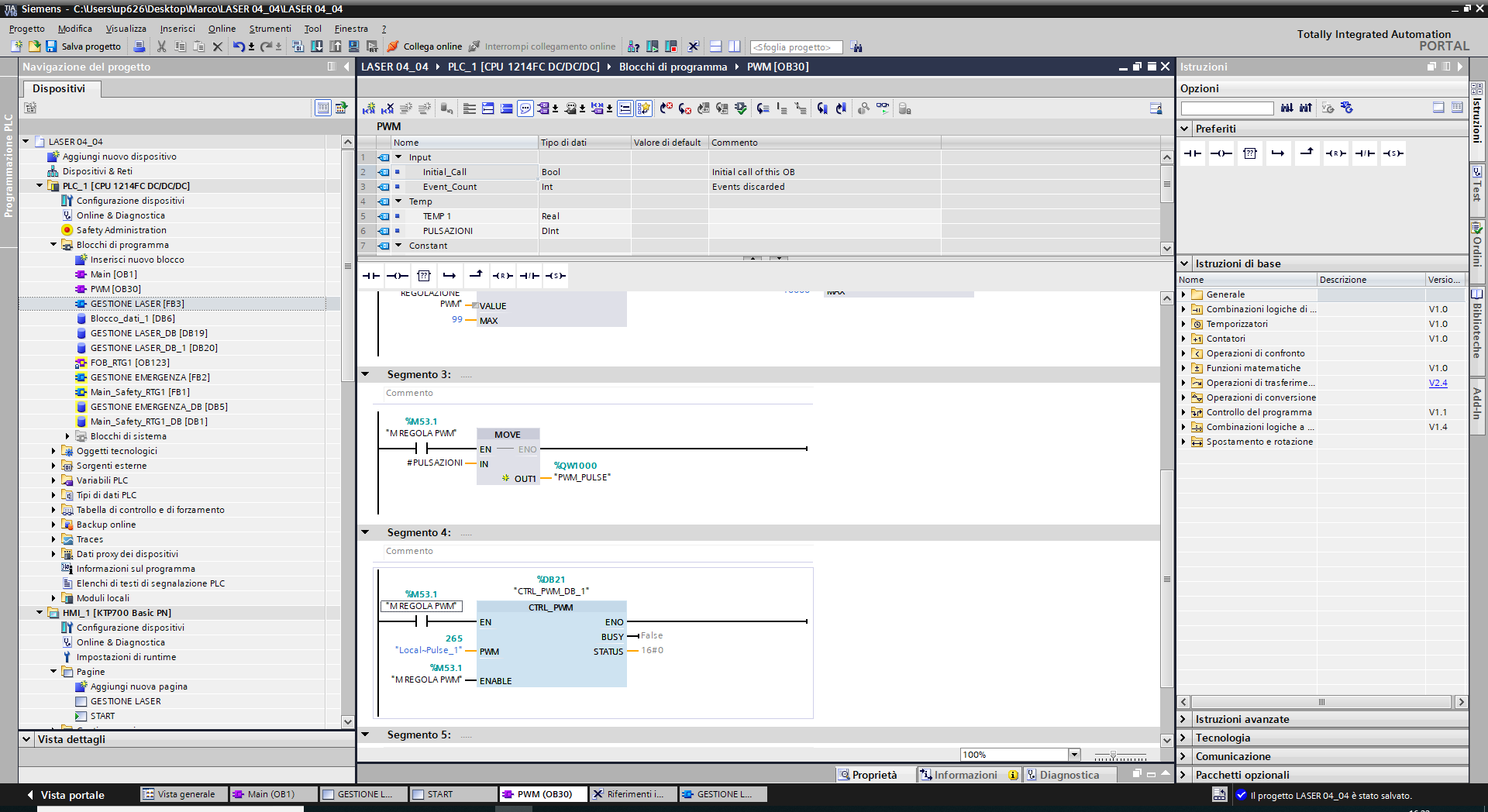Collapse Segmento 4 network

click(366, 532)
